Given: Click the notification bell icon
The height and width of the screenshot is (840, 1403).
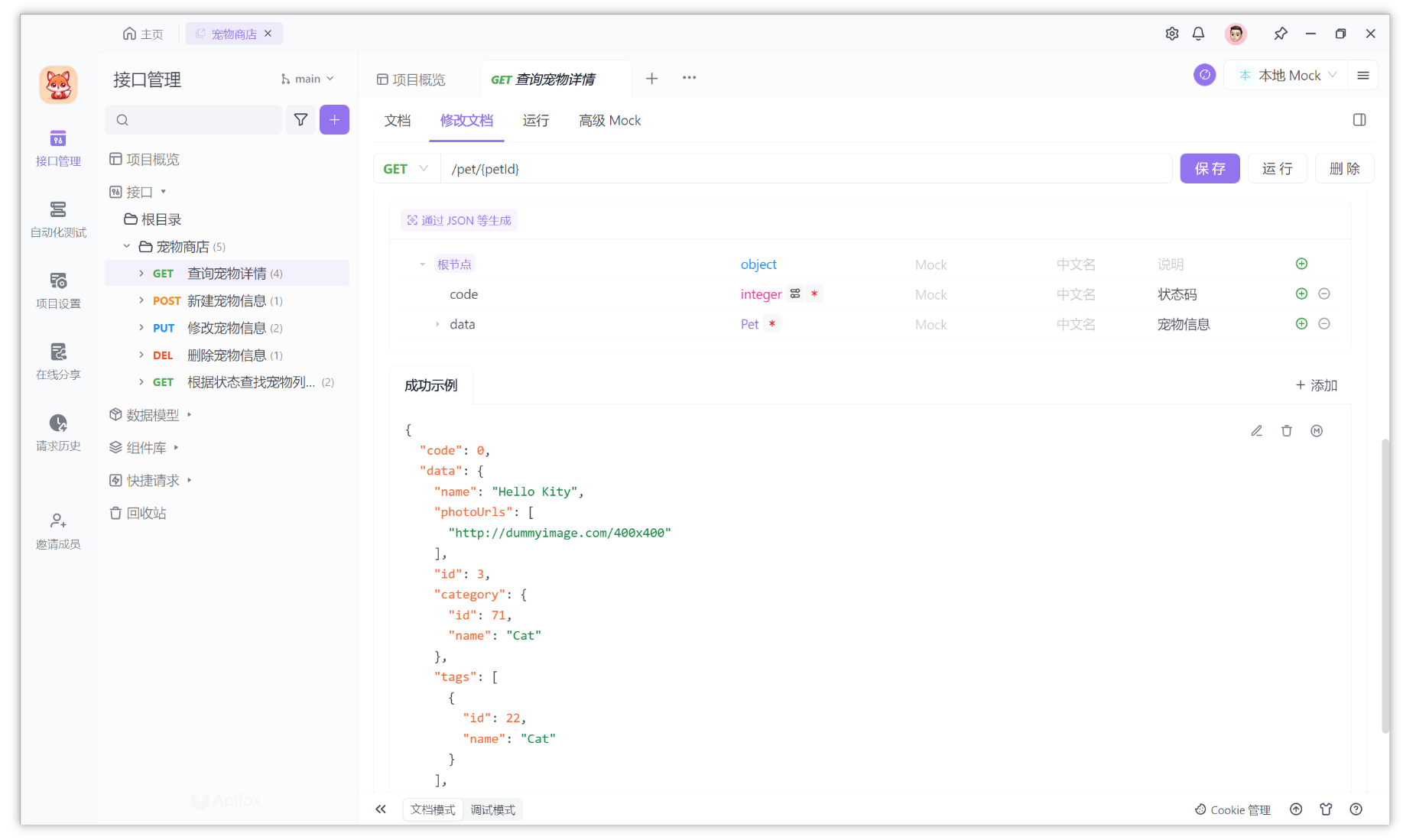Looking at the screenshot, I should [x=1198, y=34].
